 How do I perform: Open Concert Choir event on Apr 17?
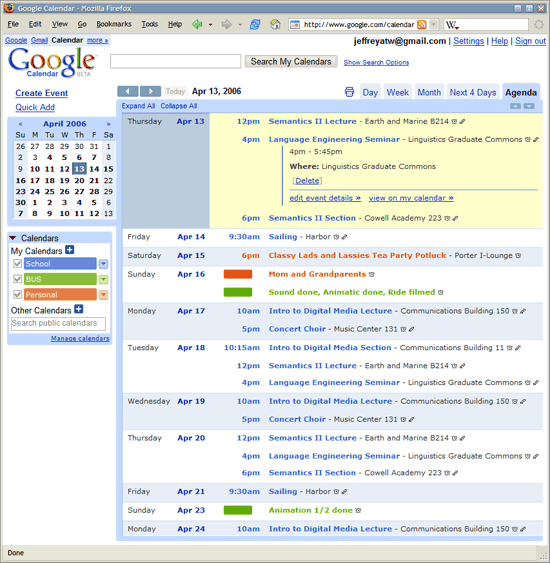click(x=297, y=329)
